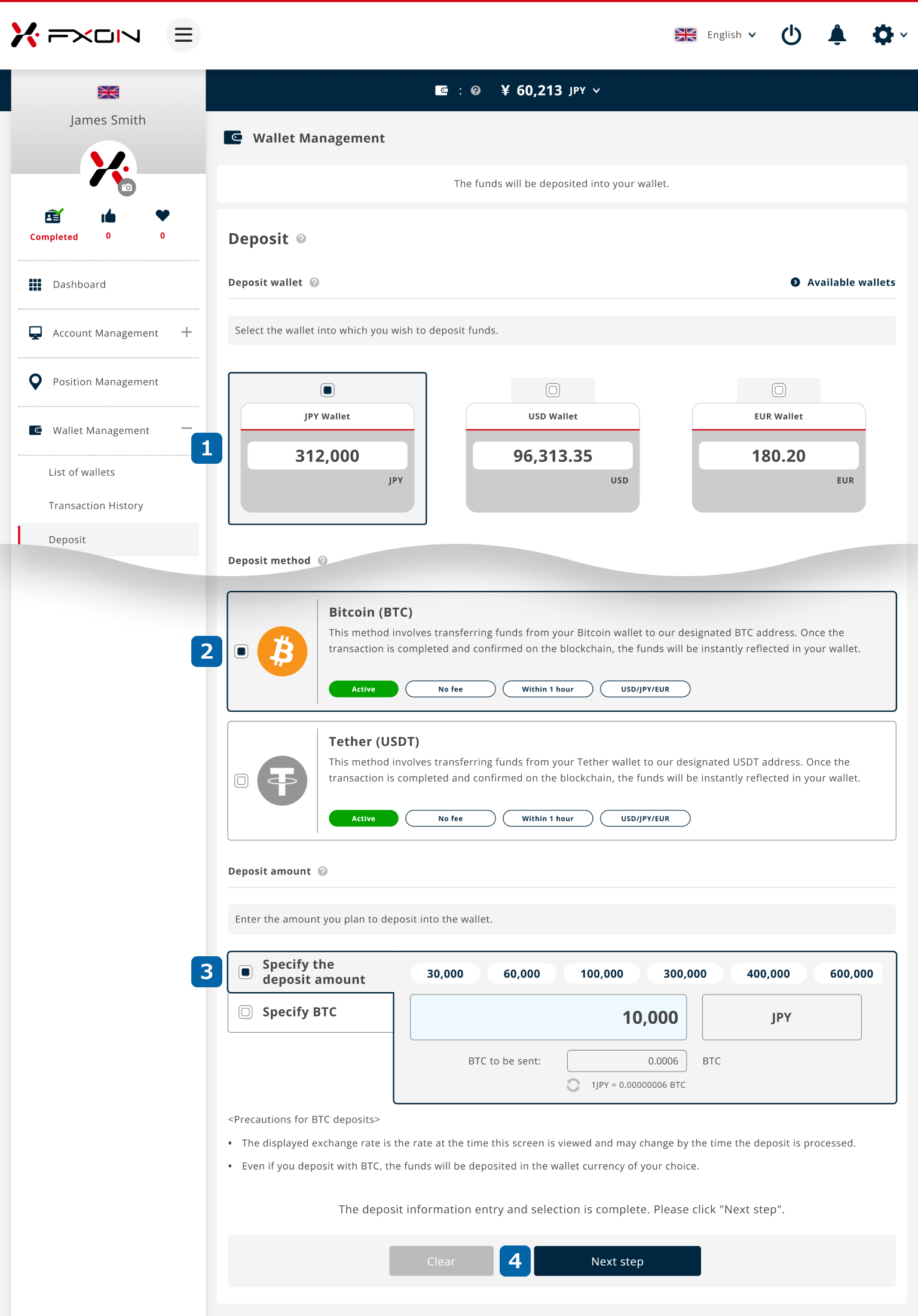Image resolution: width=918 pixels, height=1316 pixels.
Task: Click the FXON logo
Action: (75, 35)
